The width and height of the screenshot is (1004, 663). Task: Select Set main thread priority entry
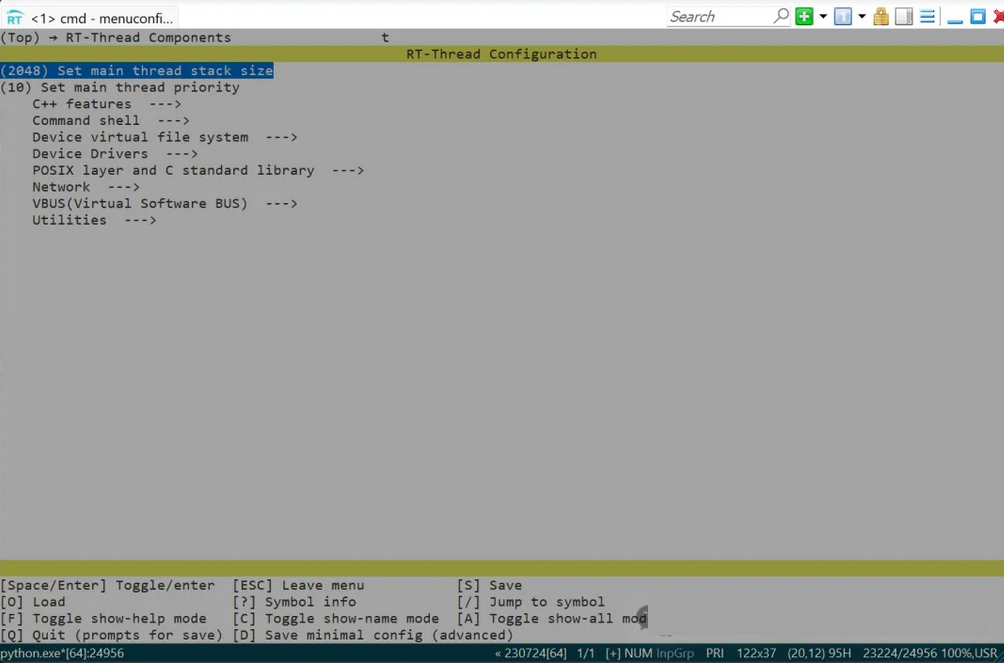point(120,87)
